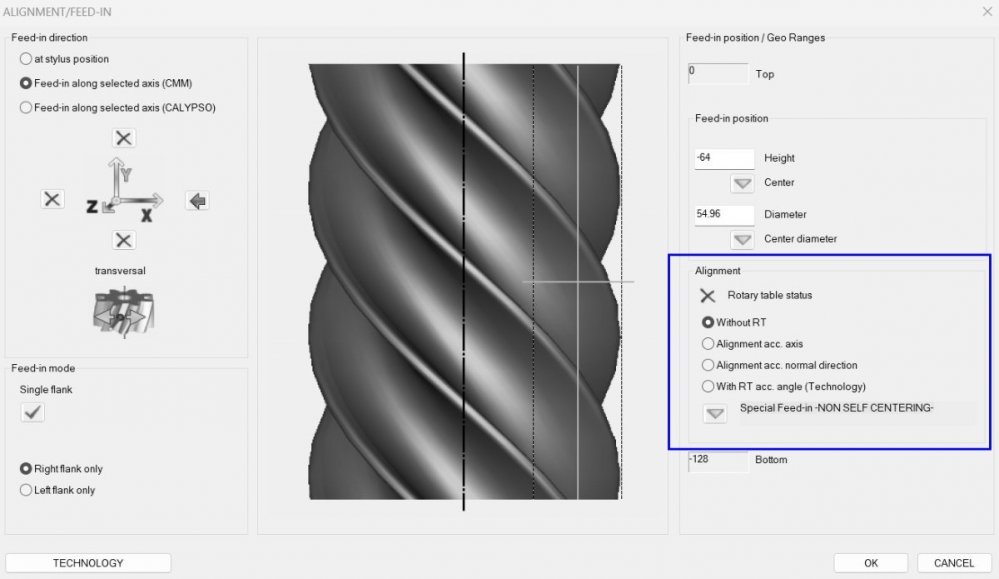Click the transversal feed-in gear image

point(119,311)
